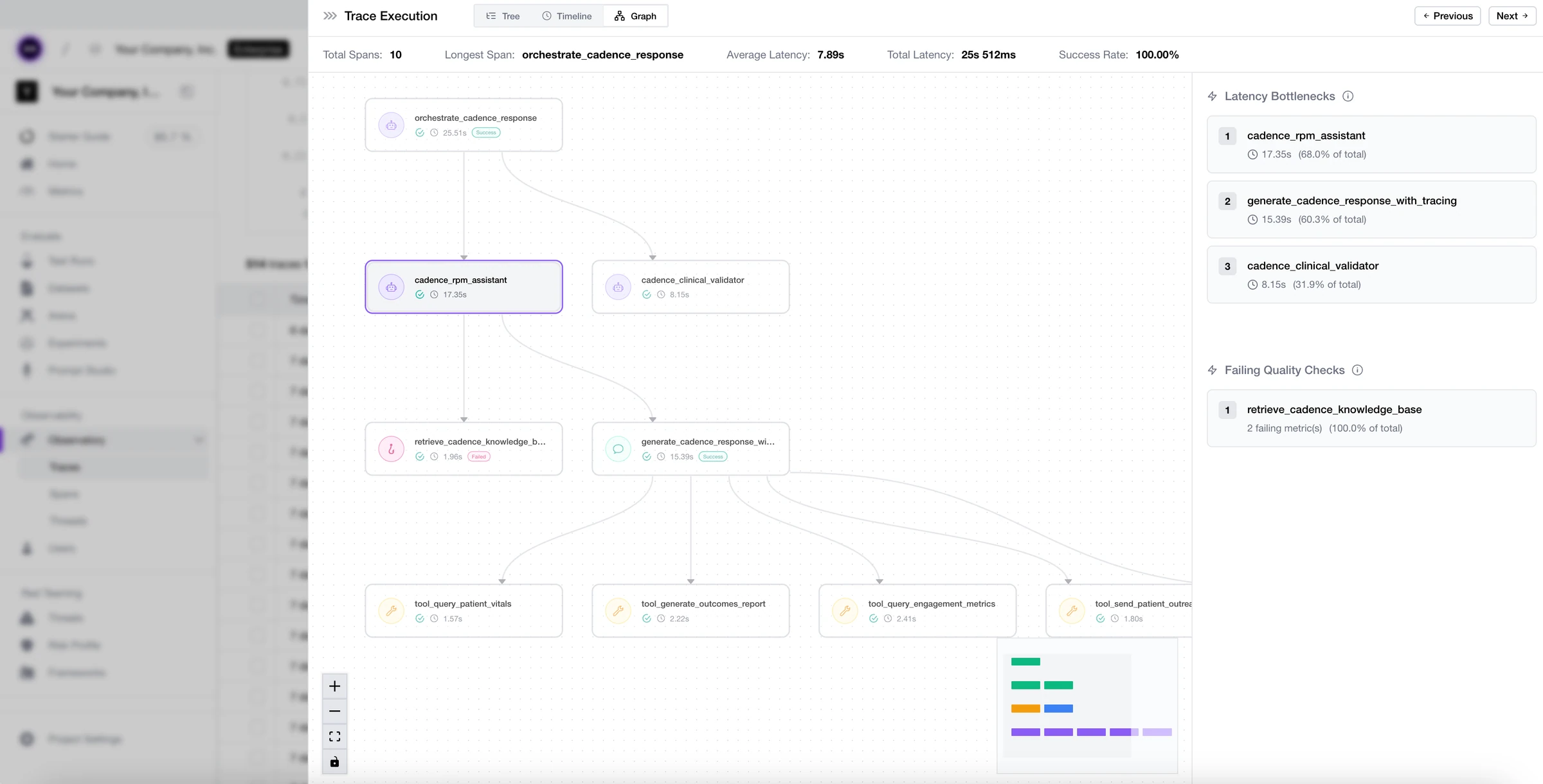
Task: Click the Failed badge on retrieve_cadence_knowledge_base
Action: tap(479, 457)
